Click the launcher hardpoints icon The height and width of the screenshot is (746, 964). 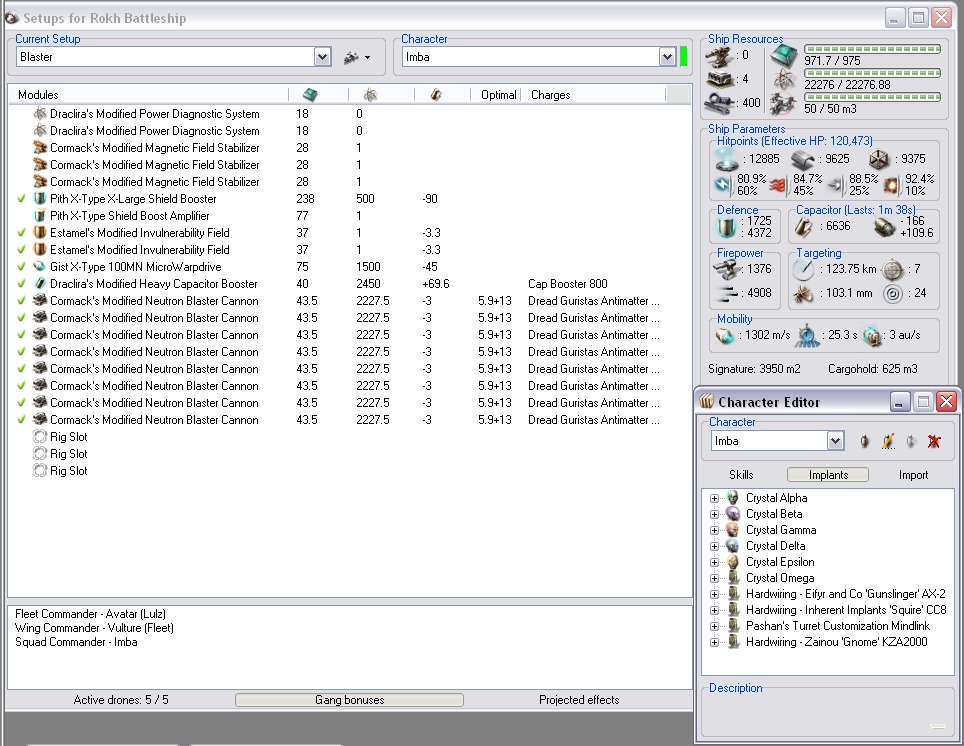tap(719, 79)
